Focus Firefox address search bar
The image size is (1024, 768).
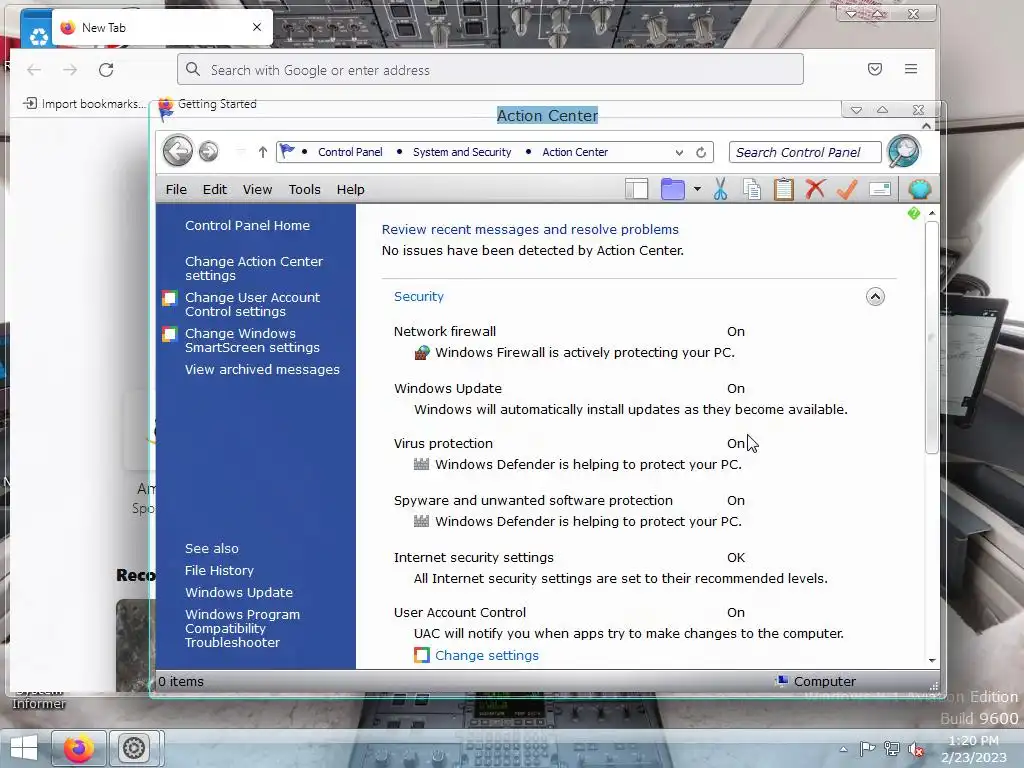coord(490,69)
